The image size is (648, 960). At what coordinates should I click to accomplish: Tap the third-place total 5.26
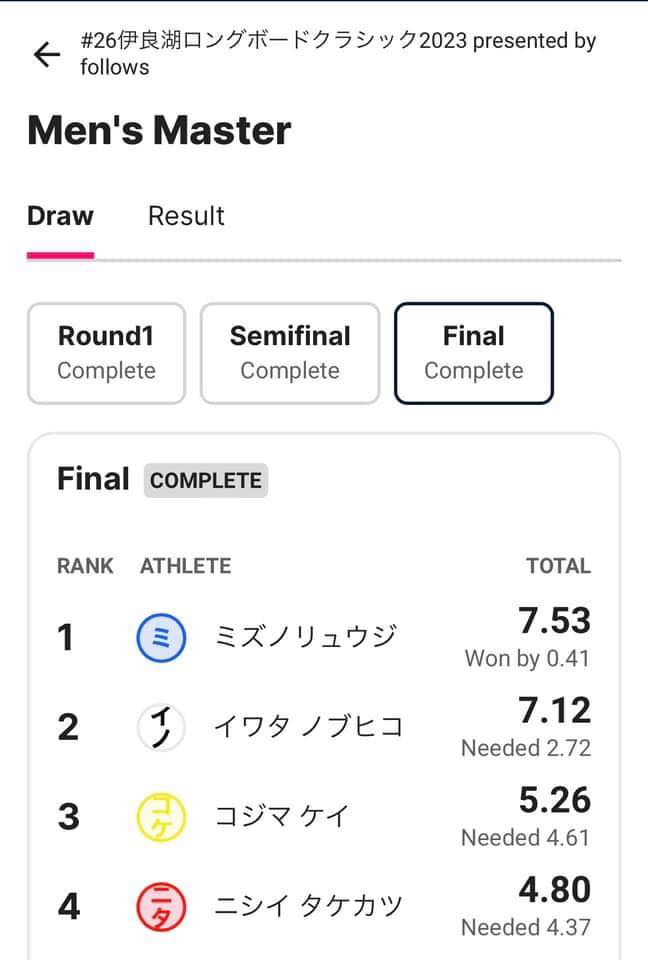pyautogui.click(x=554, y=800)
